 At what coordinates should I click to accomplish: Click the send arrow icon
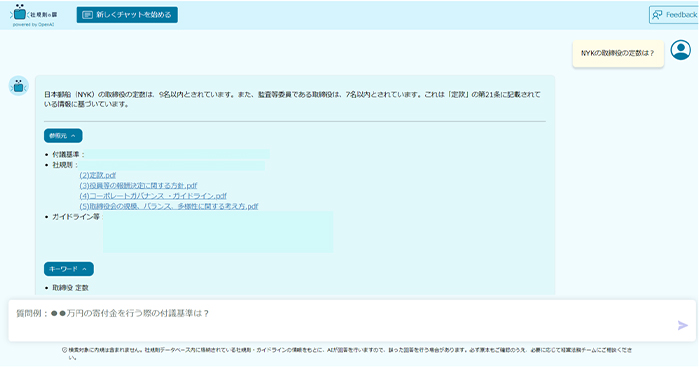coord(683,326)
